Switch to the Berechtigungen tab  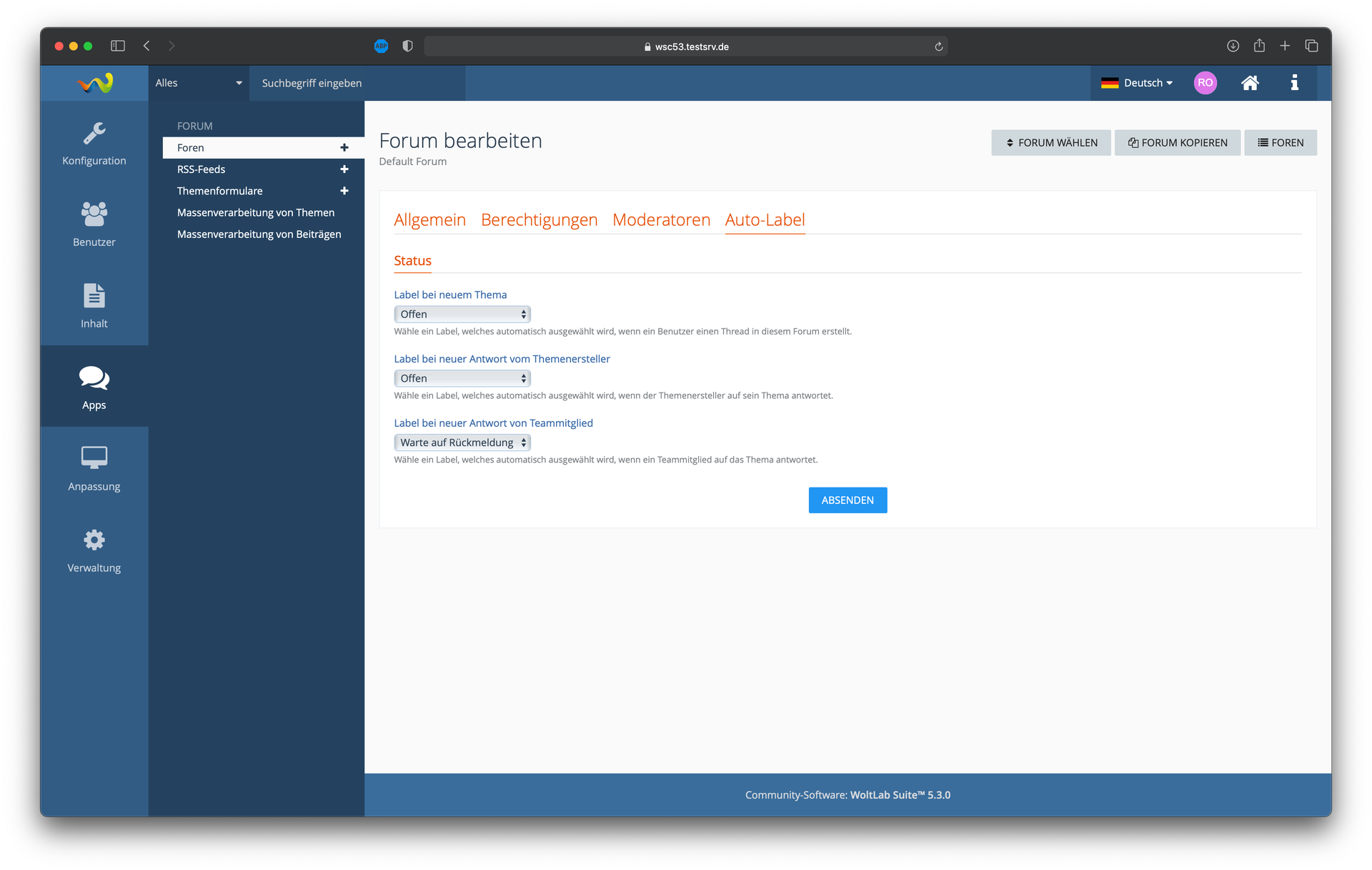[x=539, y=220]
